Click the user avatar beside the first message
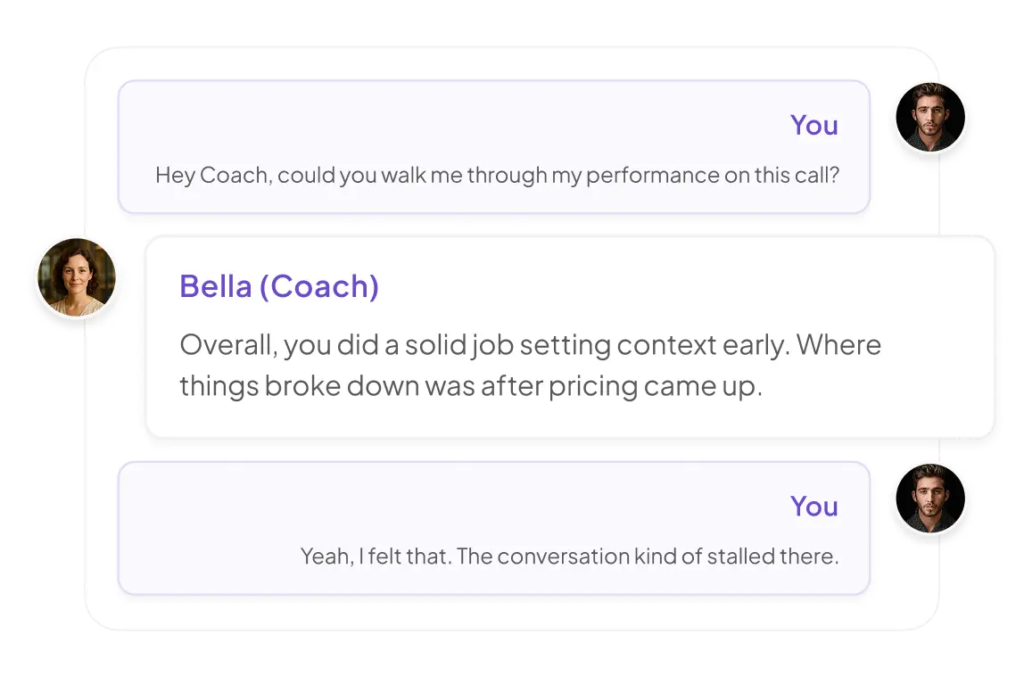1024x676 pixels. (930, 117)
